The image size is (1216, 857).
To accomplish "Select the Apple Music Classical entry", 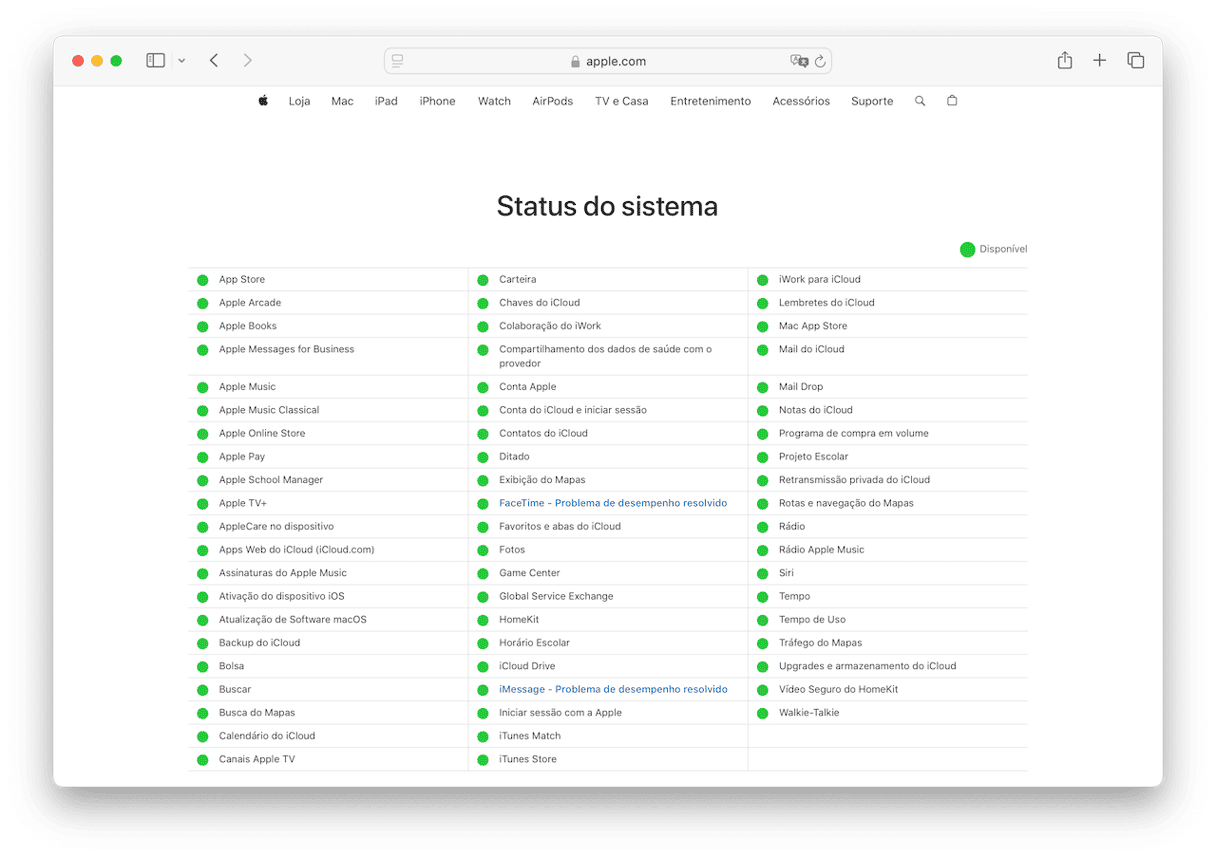I will click(x=269, y=410).
